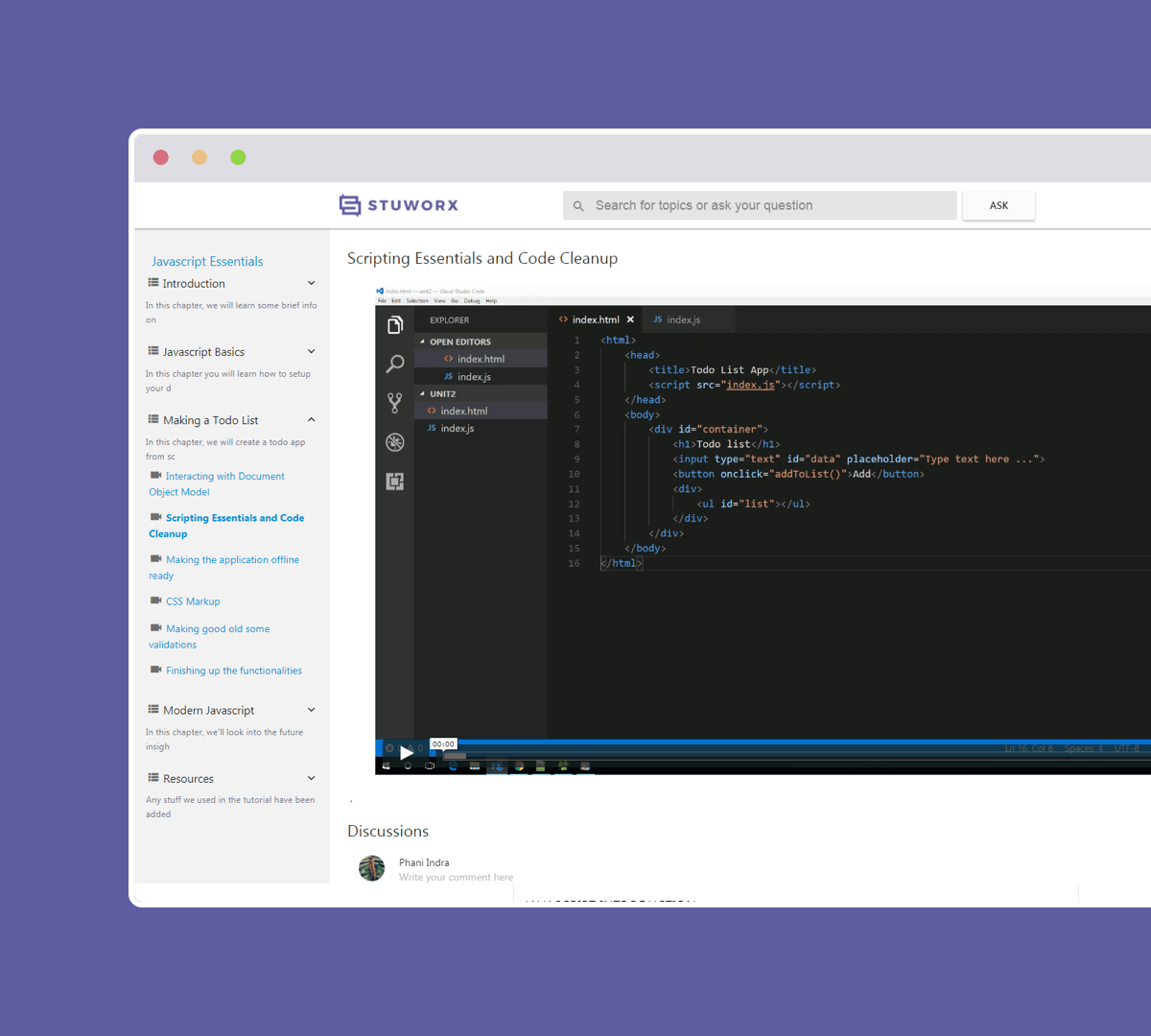Click the camera icon beside Making good old some validations
Screen dimensions: 1151x1036
(x=155, y=627)
